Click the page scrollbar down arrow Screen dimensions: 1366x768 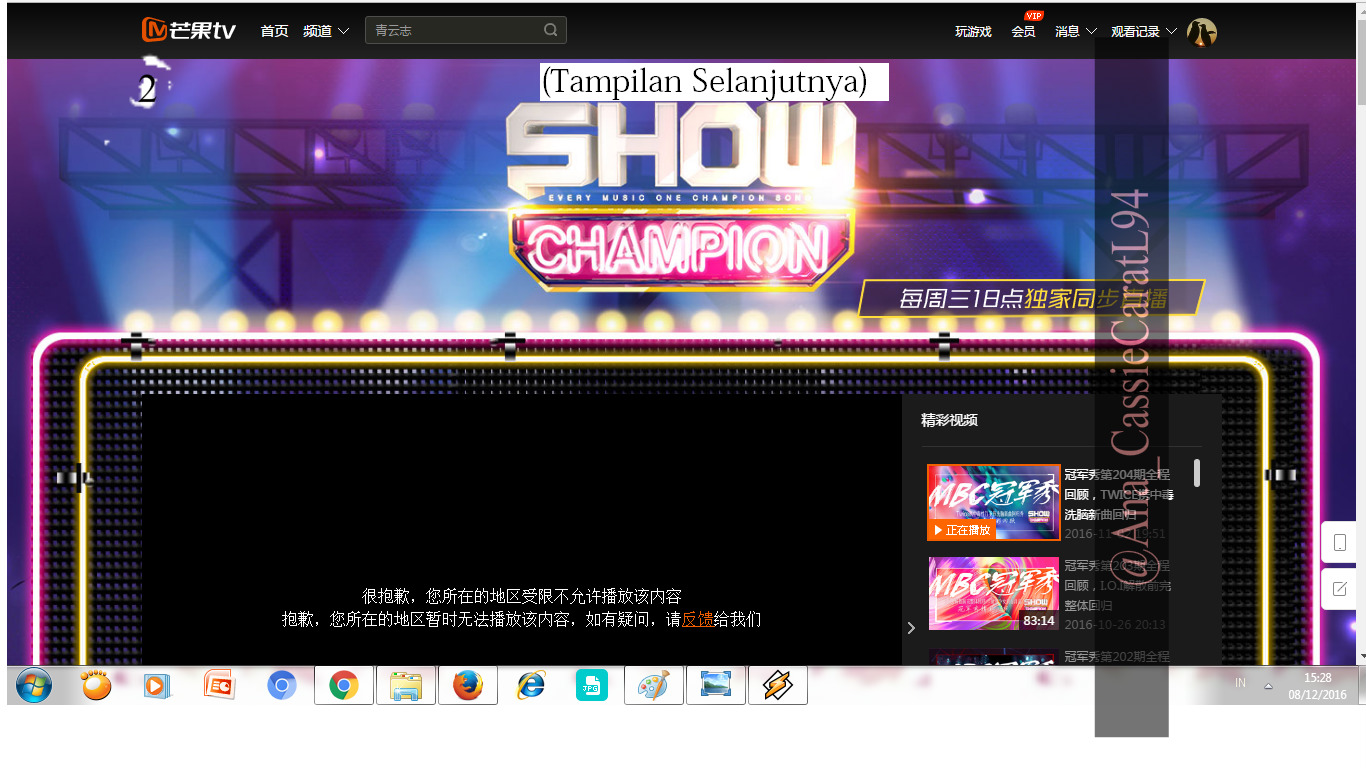click(x=1361, y=657)
